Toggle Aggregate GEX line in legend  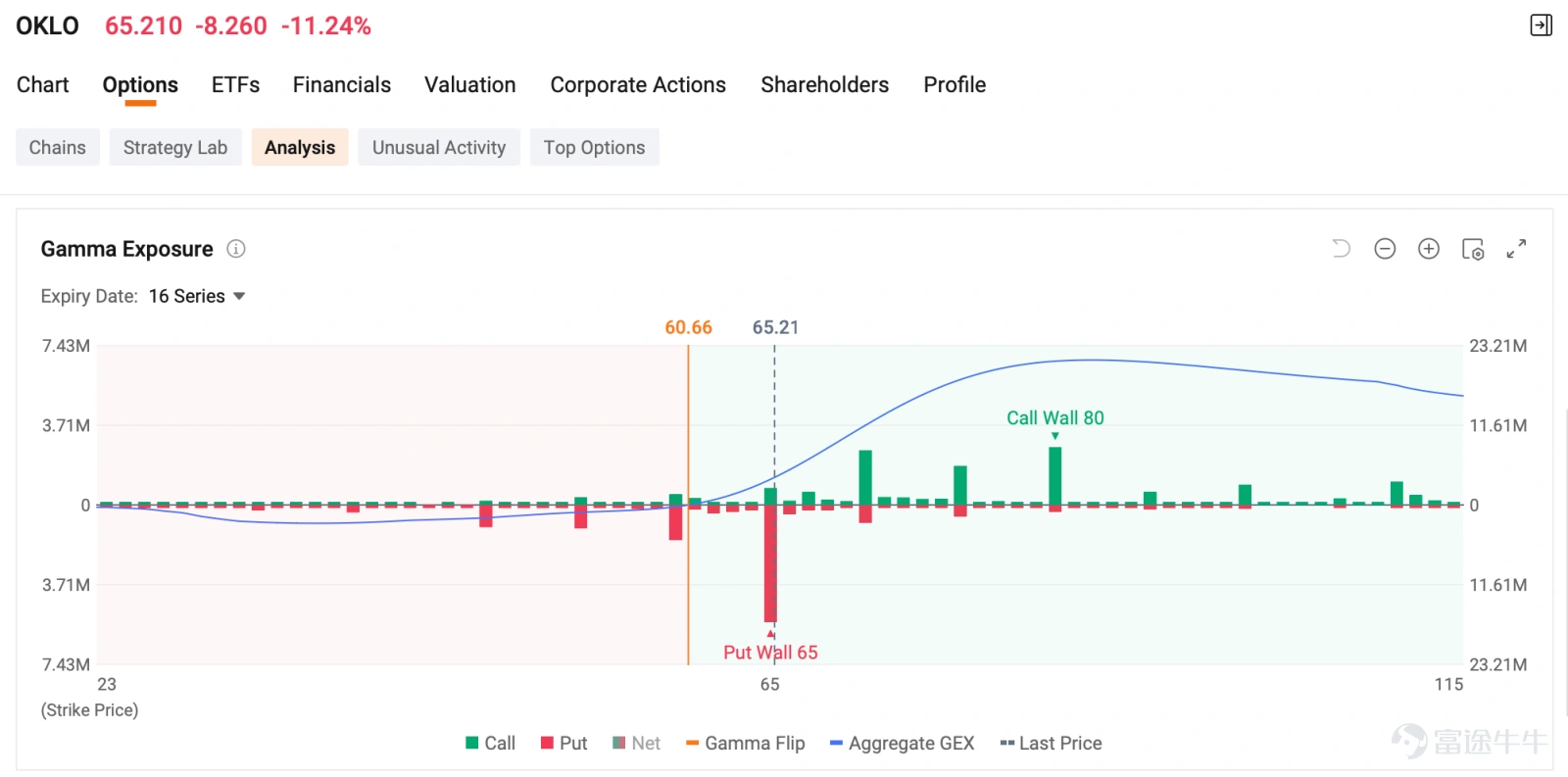click(902, 743)
